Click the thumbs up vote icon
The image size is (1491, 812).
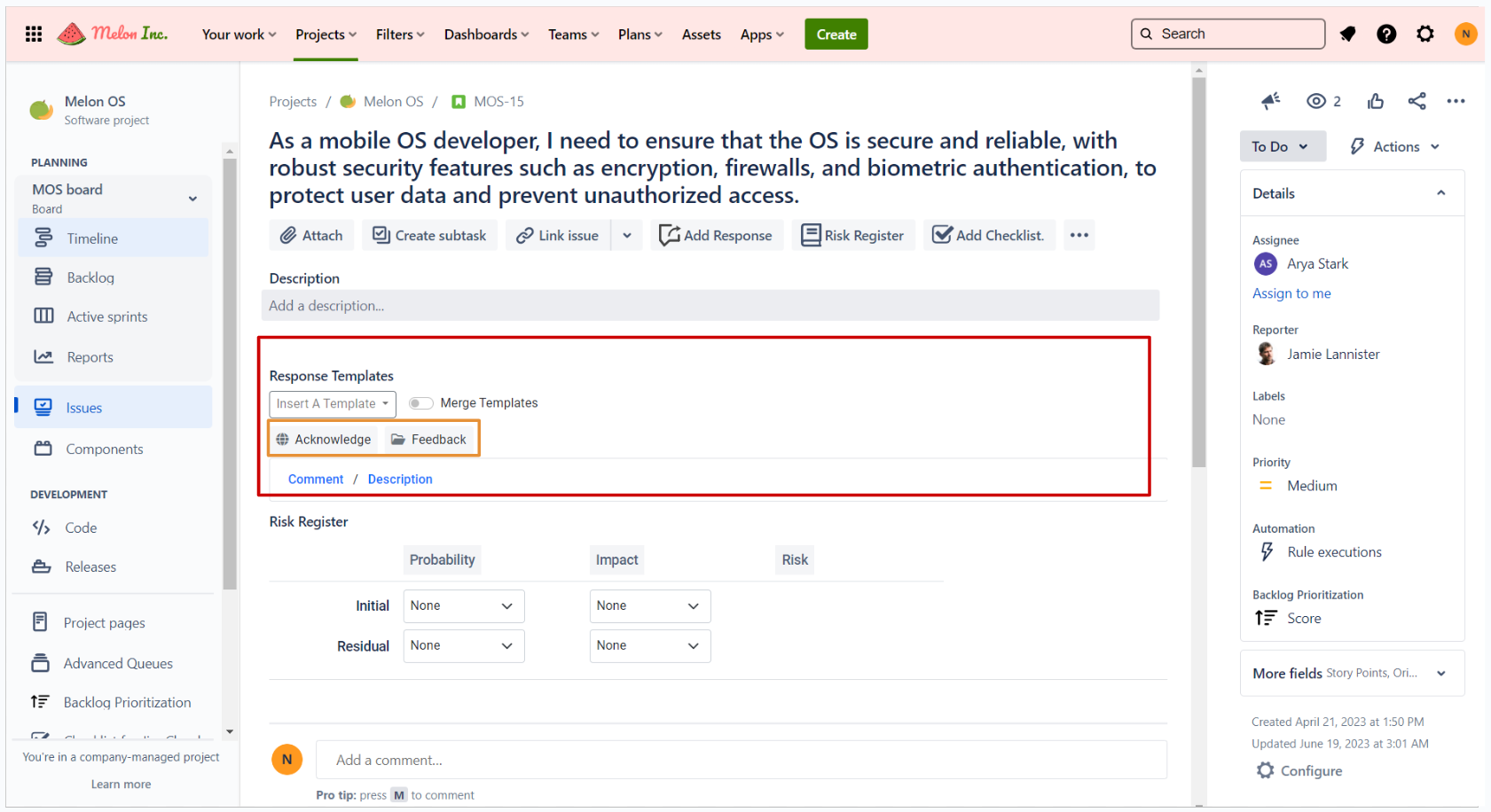click(1375, 101)
